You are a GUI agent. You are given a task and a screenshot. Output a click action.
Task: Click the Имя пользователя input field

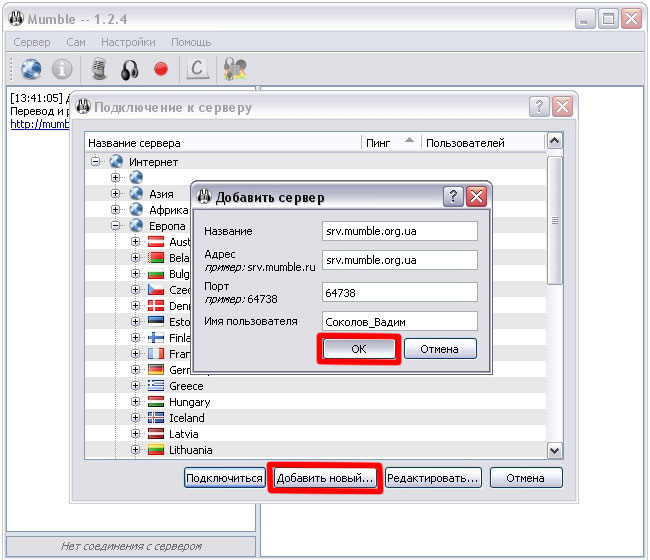point(400,321)
